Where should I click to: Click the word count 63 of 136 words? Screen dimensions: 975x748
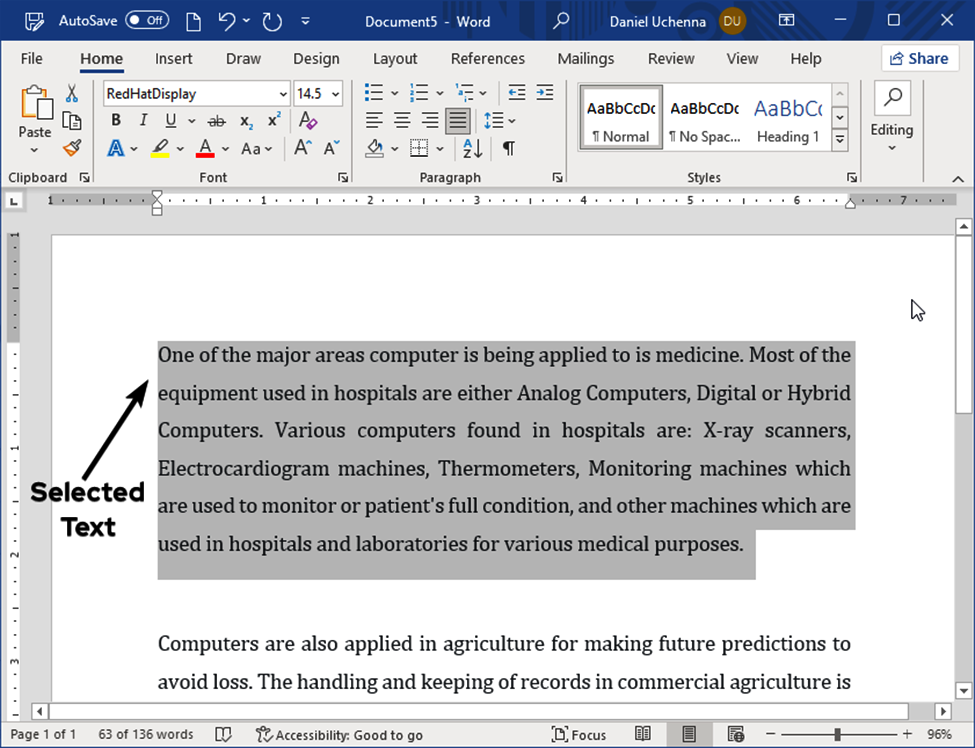146,735
